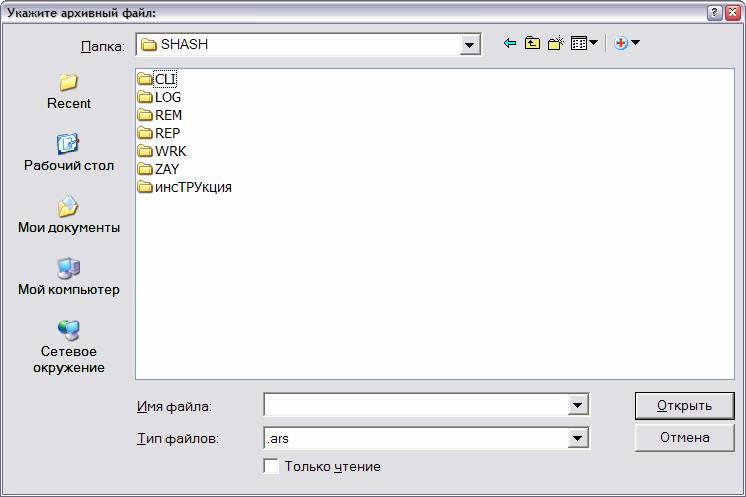Click the Отмена button
The image size is (746, 497).
pyautogui.click(x=685, y=438)
